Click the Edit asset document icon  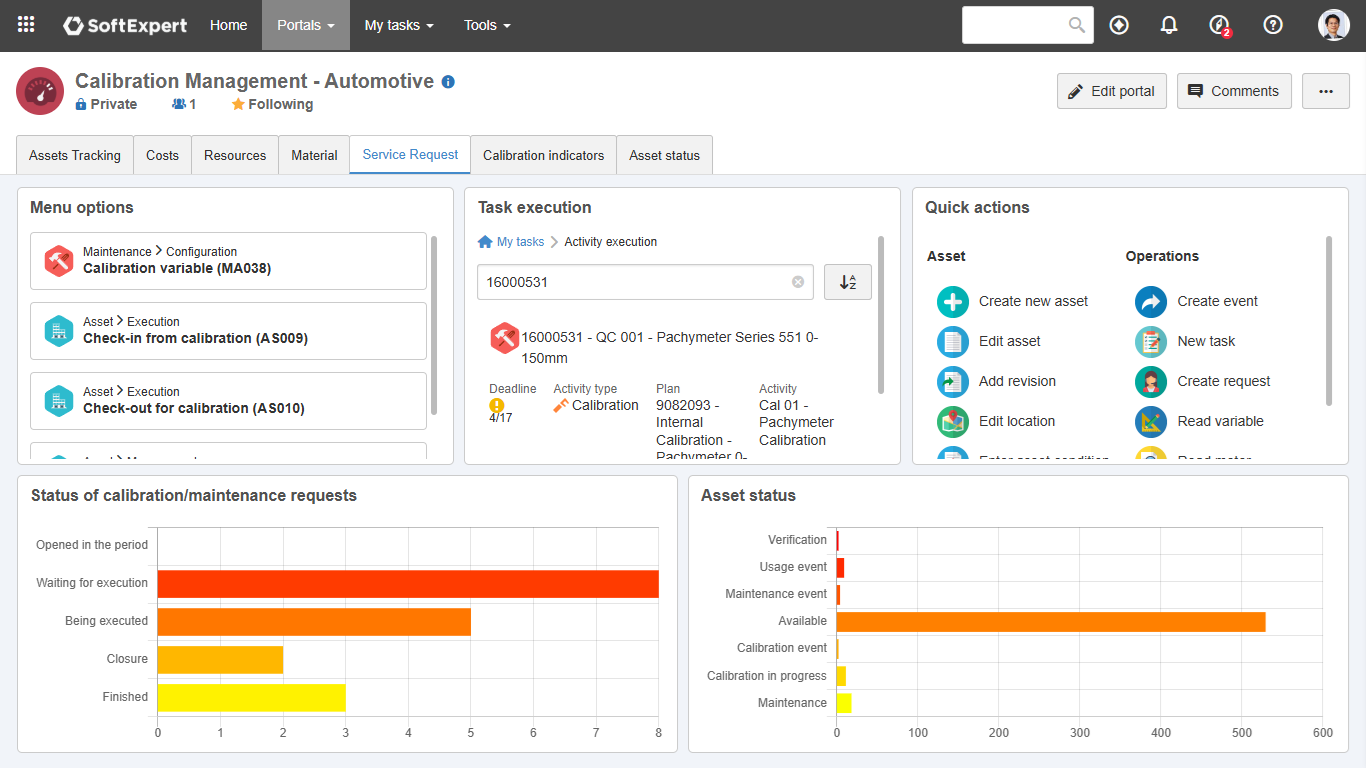coord(953,341)
